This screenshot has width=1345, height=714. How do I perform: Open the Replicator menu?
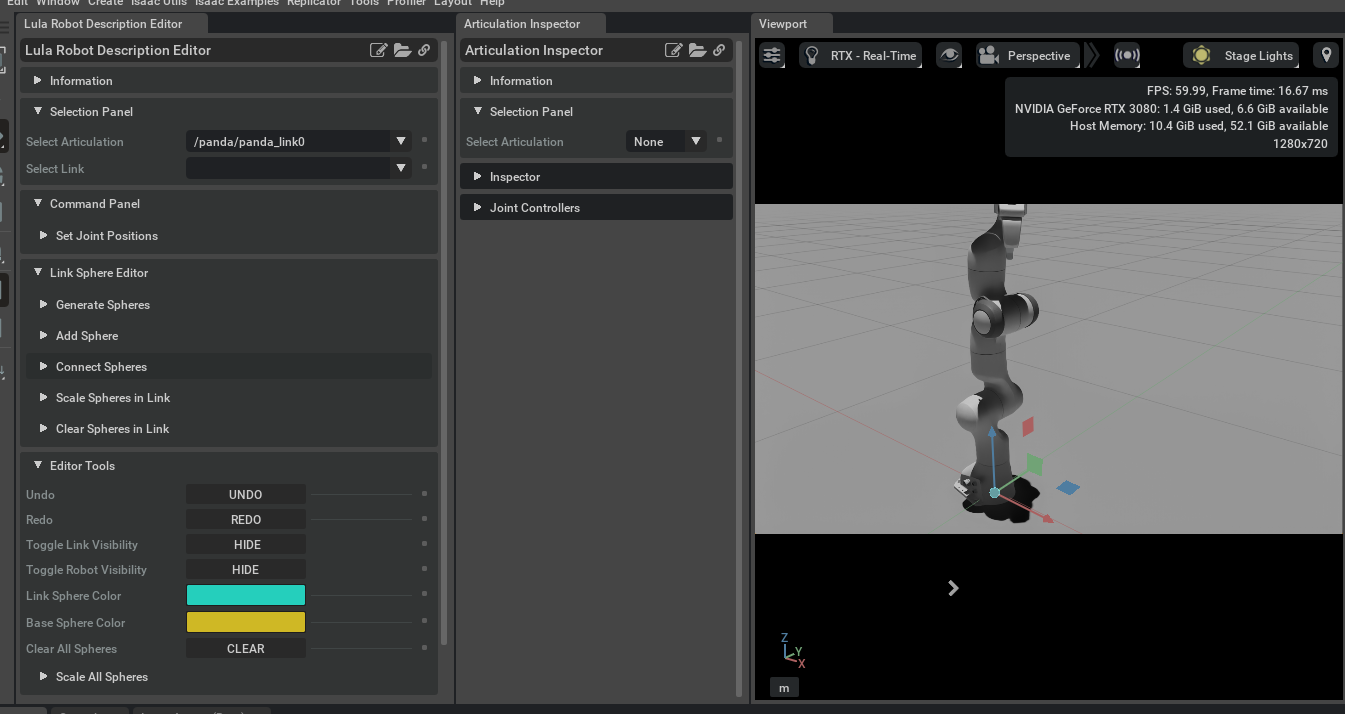tap(312, 3)
